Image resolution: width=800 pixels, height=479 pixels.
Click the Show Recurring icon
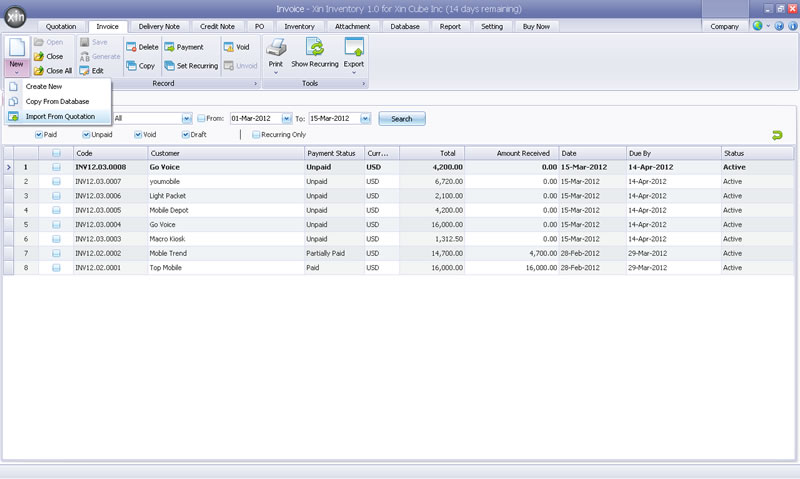pos(314,47)
